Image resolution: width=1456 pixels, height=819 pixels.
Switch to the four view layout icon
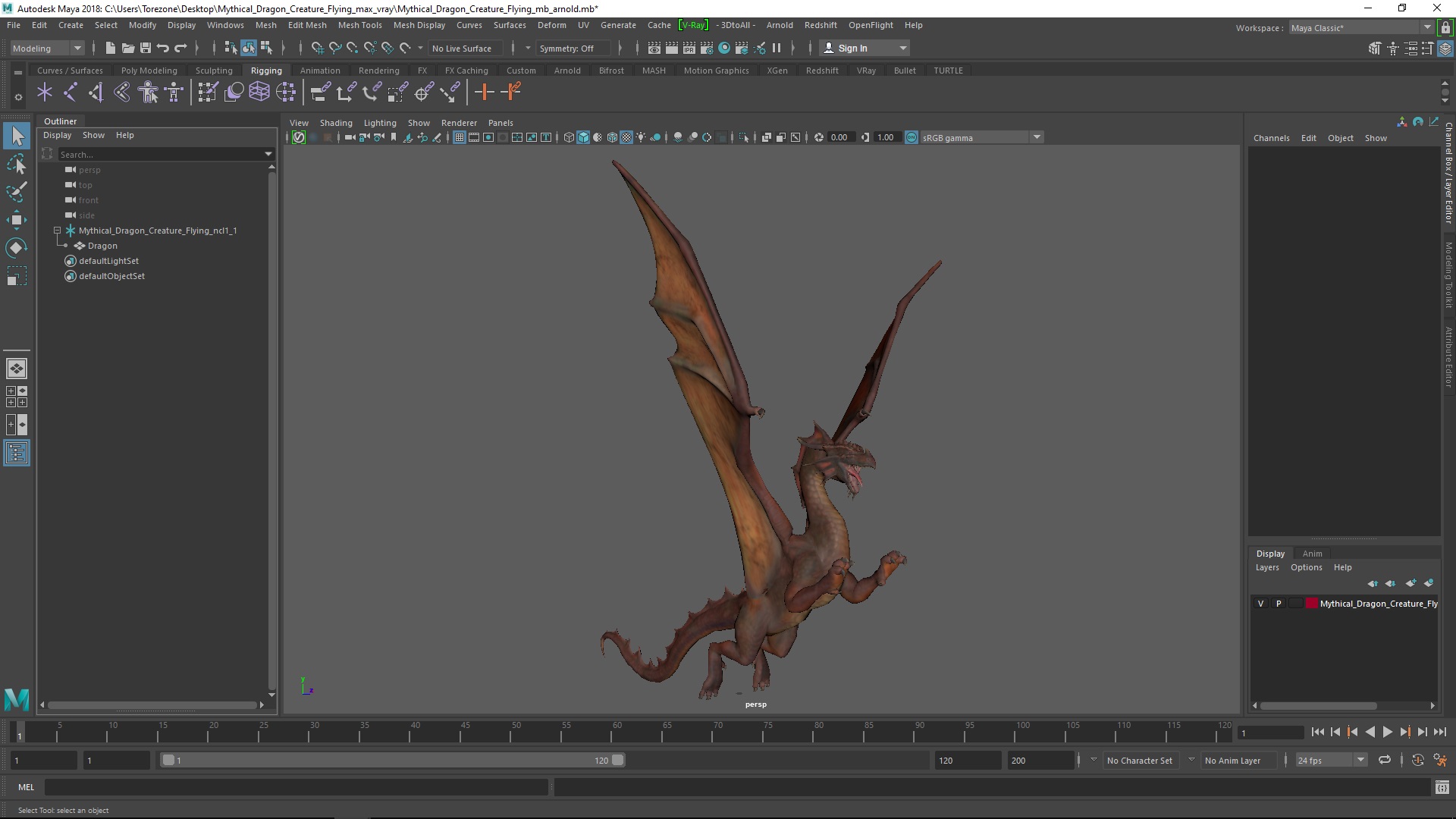tap(17, 397)
